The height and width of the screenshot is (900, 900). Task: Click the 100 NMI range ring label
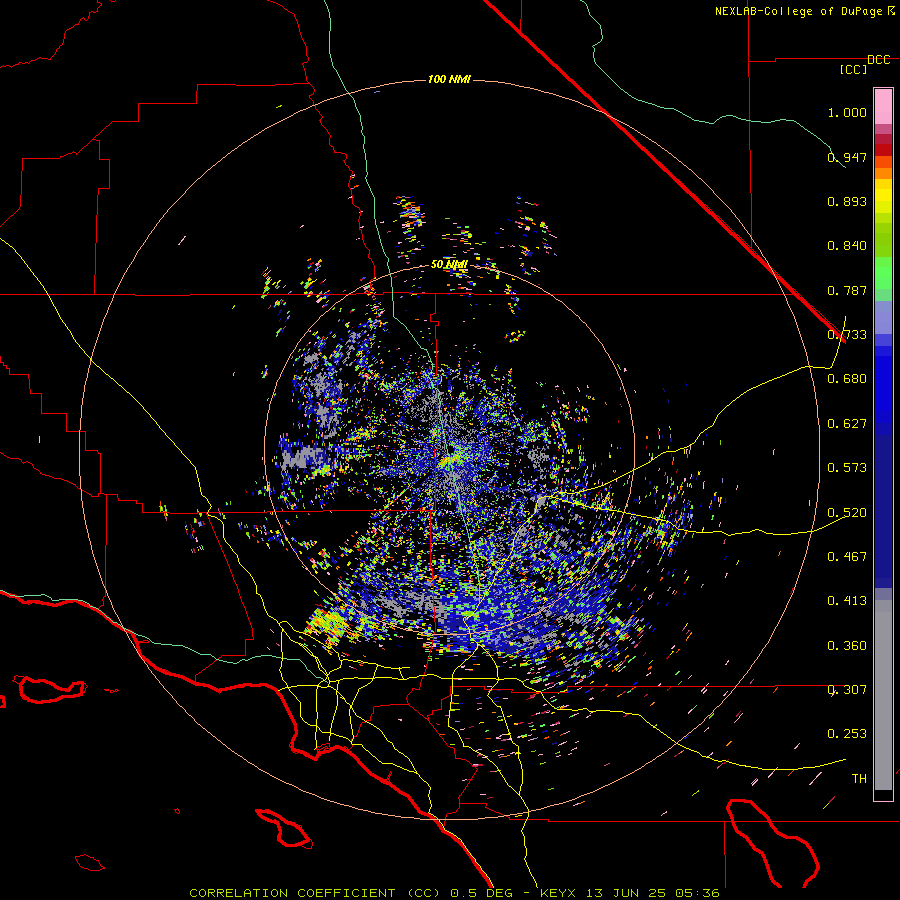point(449,79)
